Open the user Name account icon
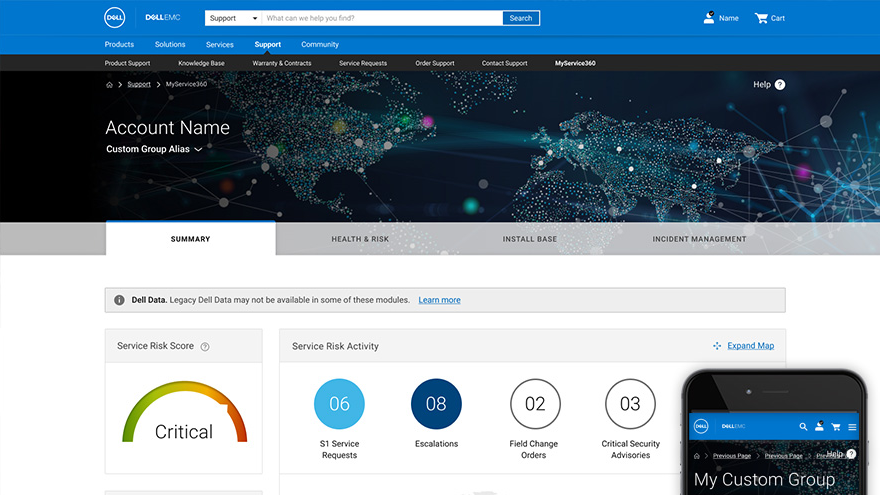The image size is (880, 495). click(x=709, y=17)
